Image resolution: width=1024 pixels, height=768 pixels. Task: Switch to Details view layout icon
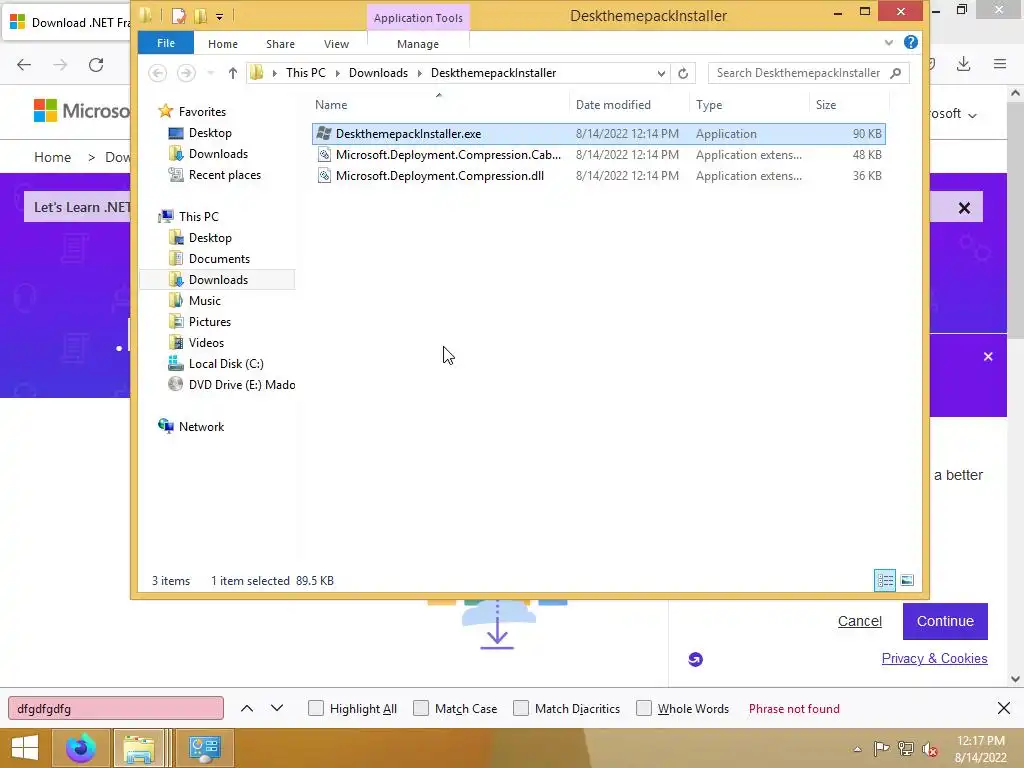(x=885, y=580)
